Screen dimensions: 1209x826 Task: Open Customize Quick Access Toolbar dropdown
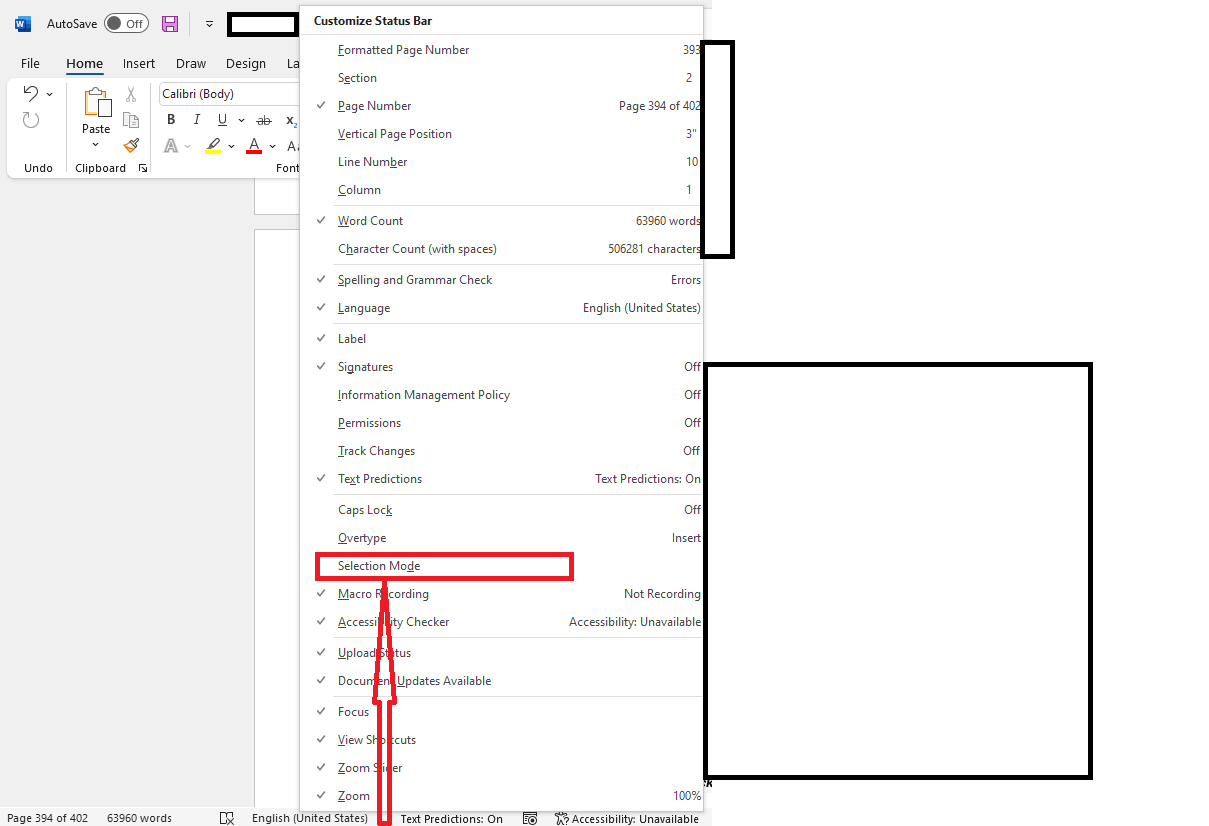point(209,23)
